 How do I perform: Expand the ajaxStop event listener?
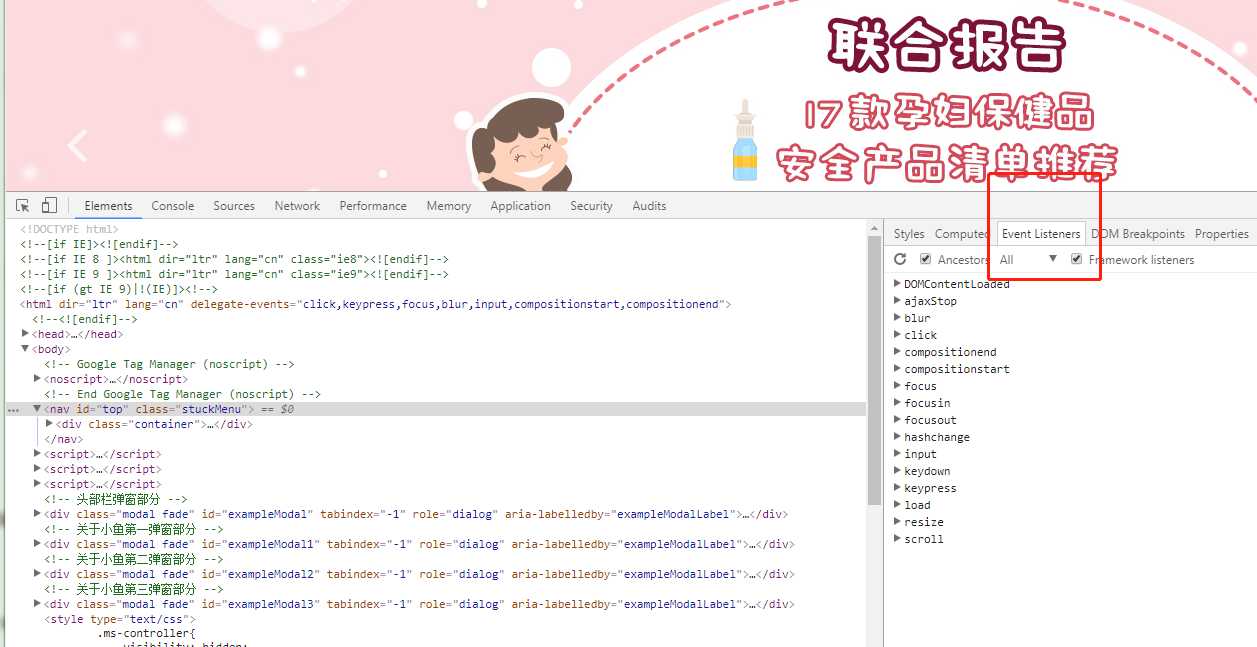(x=897, y=301)
